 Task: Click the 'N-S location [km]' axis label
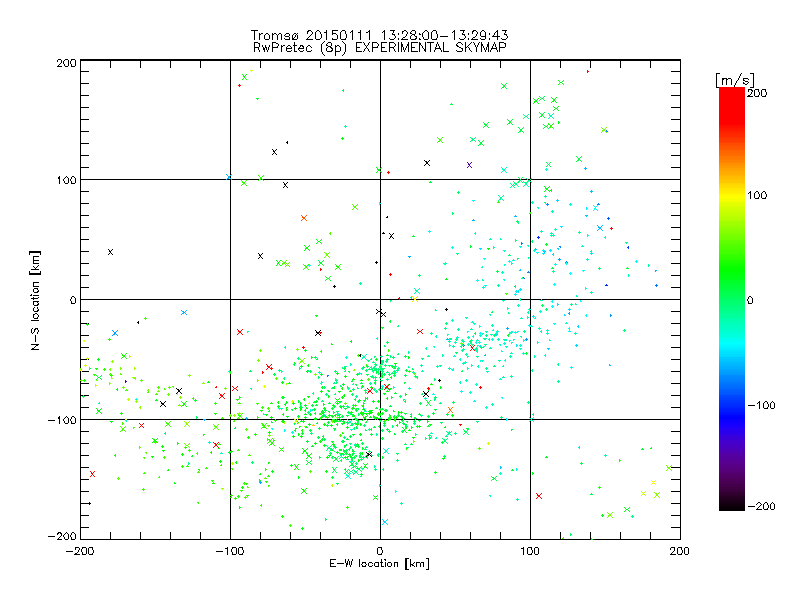click(35, 300)
